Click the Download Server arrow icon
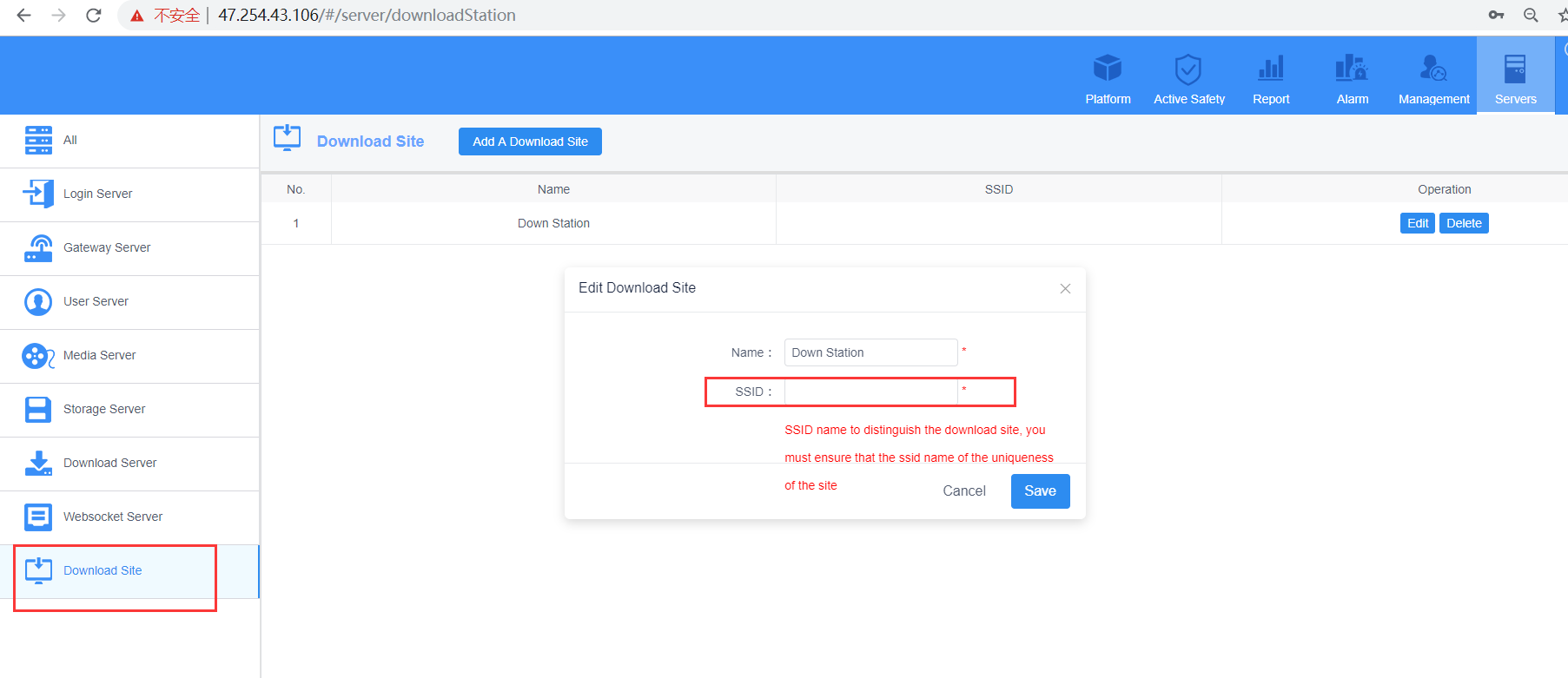 coord(38,463)
